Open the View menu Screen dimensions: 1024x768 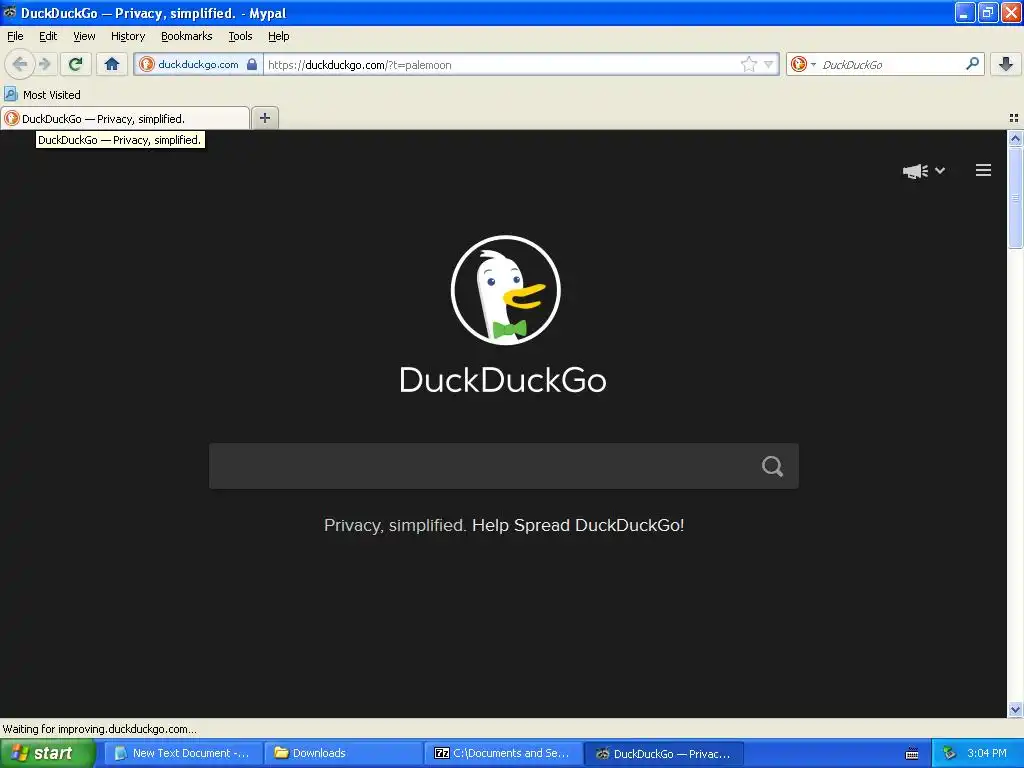(84, 36)
